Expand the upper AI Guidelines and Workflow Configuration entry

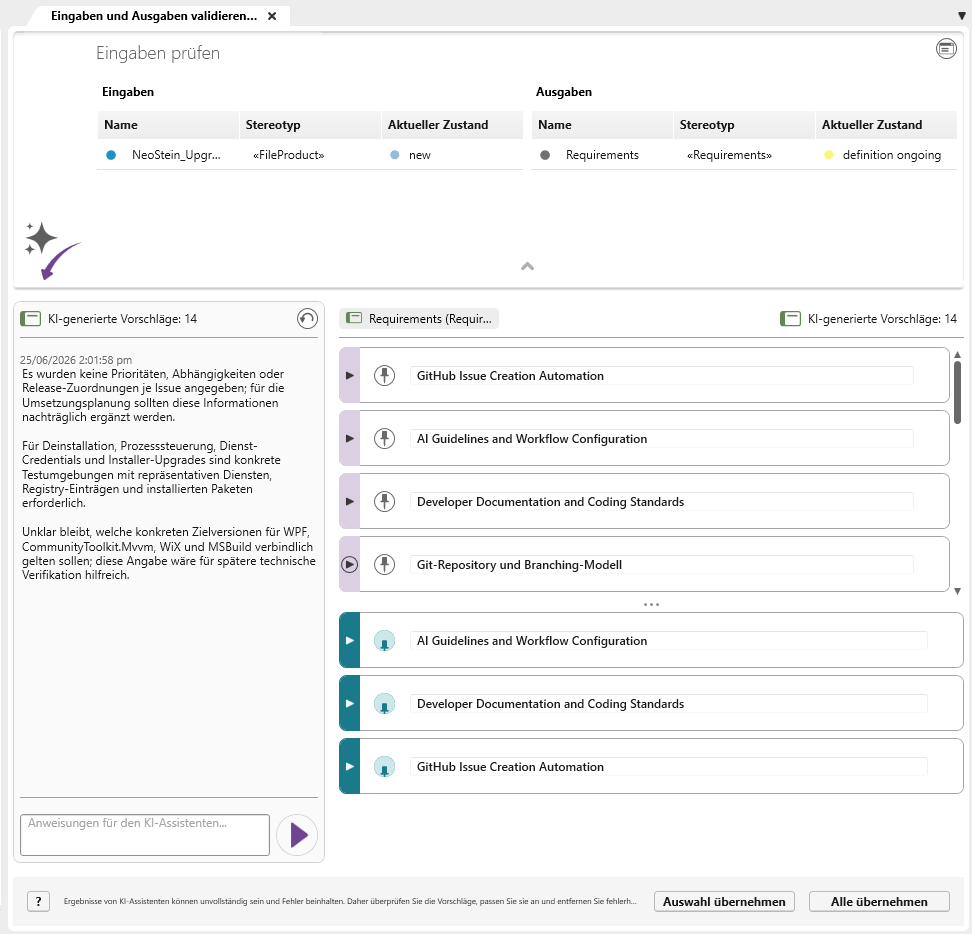coord(350,439)
